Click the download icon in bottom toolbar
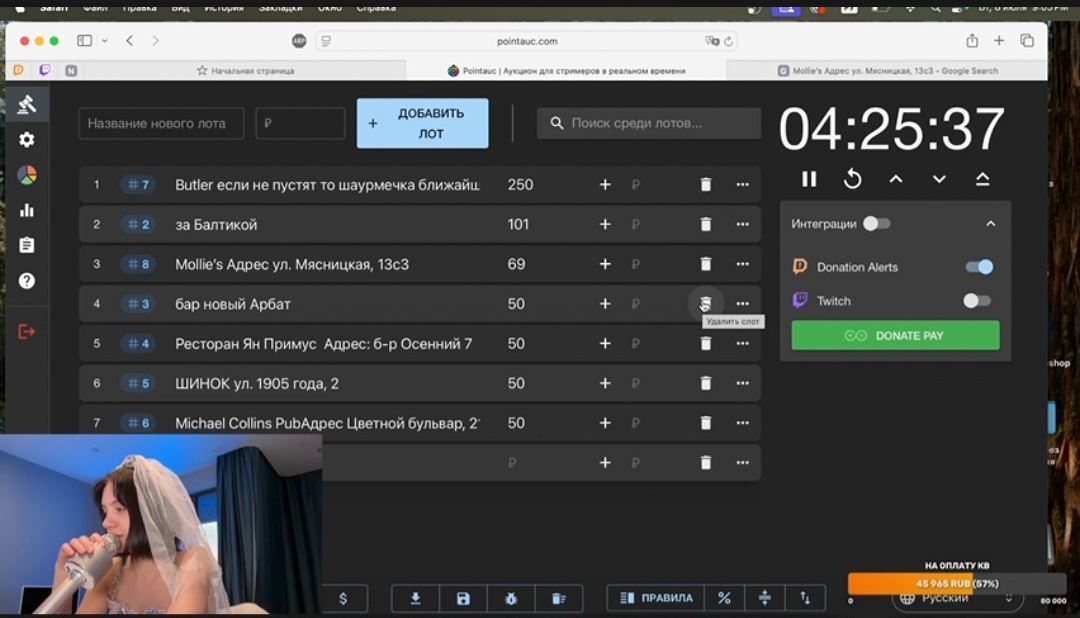 (415, 598)
